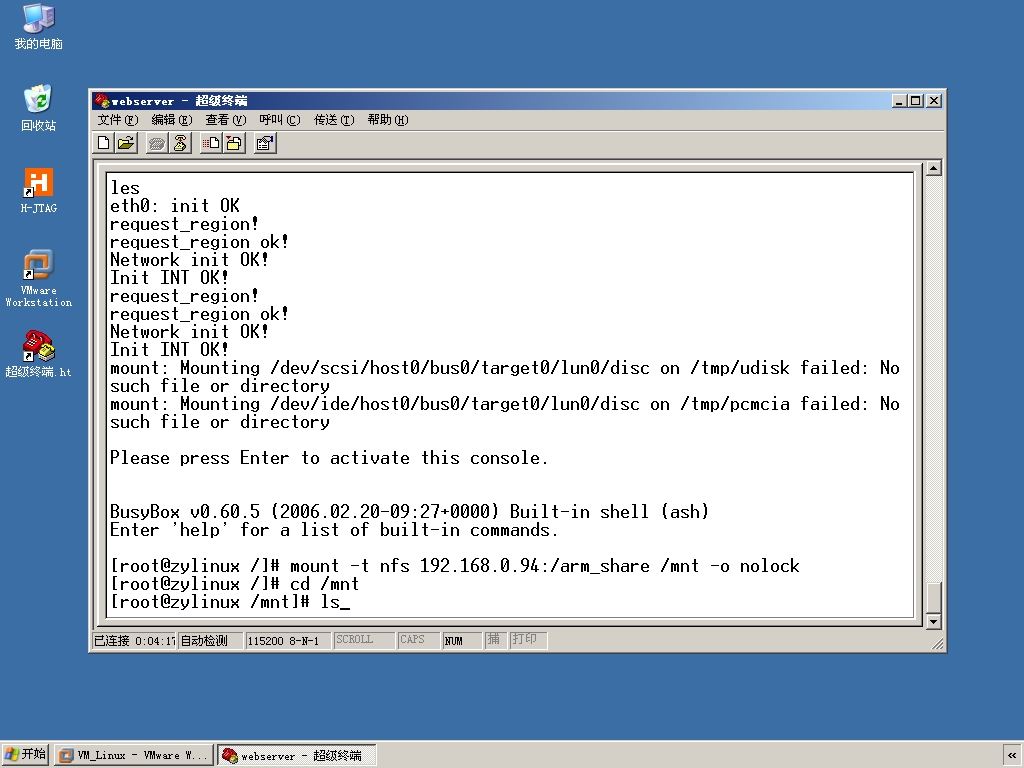The width and height of the screenshot is (1024, 768).
Task: Click the '/mnt]# ls' prompt line
Action: coord(230,602)
